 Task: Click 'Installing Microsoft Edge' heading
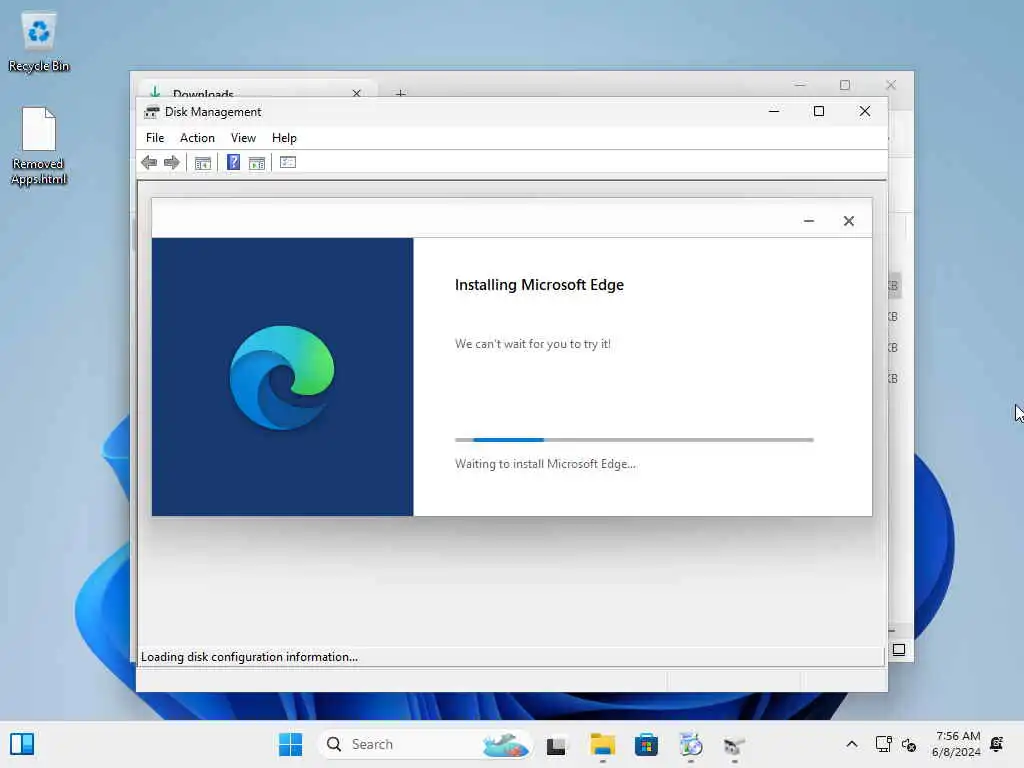coord(539,285)
